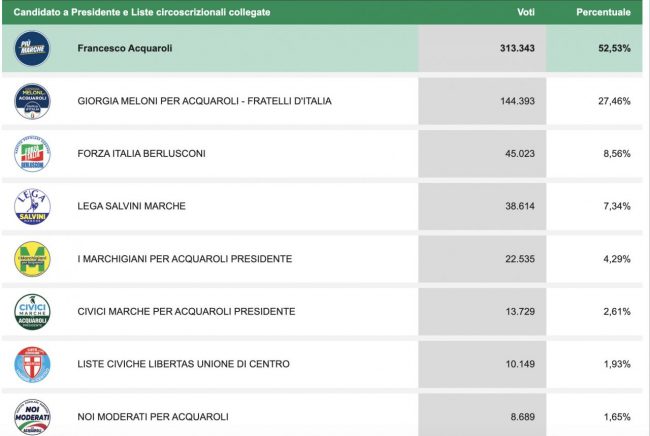Click the Fratelli d'Italia Meloni party logo
The width and height of the screenshot is (650, 436).
pos(32,101)
